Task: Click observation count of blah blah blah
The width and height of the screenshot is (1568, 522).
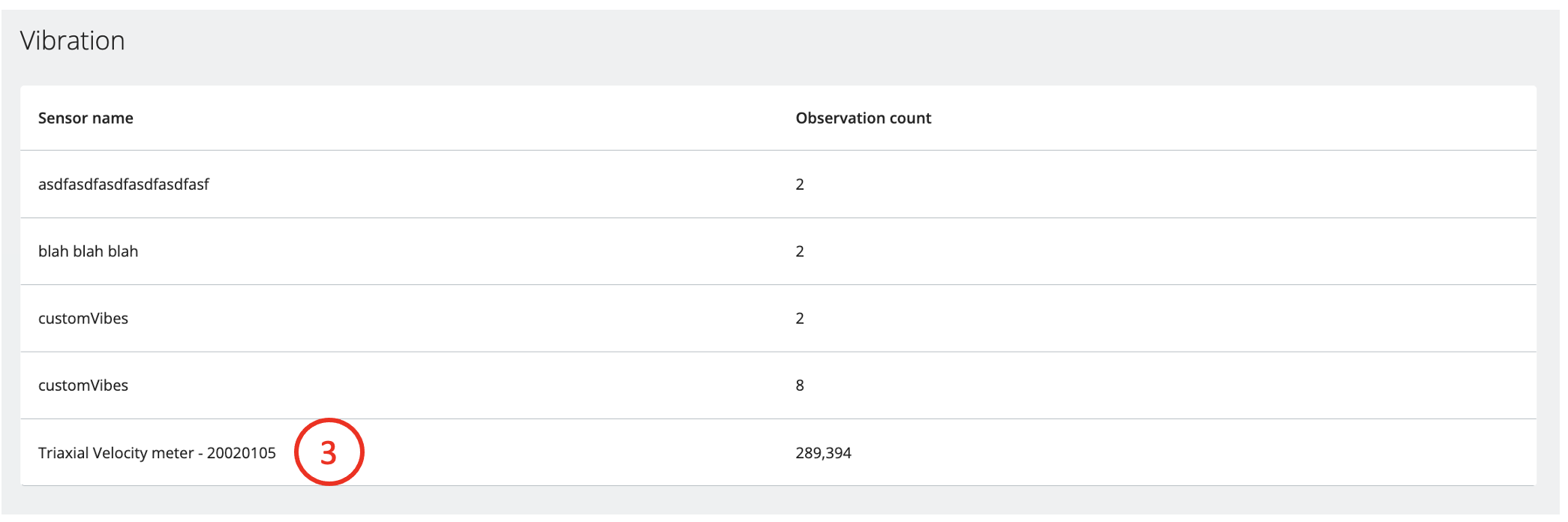Action: coord(800,251)
